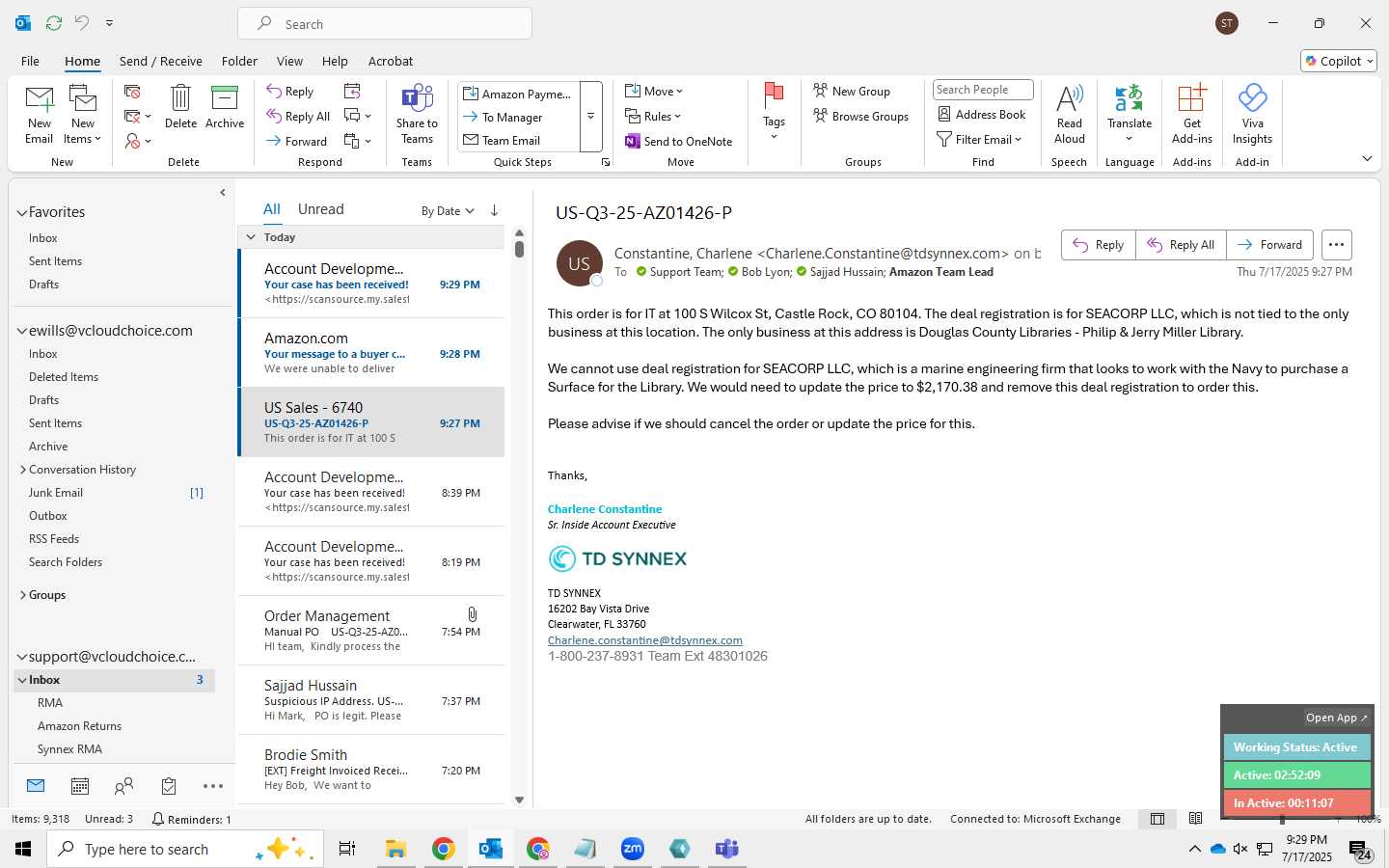Screen dimensions: 1389x868
Task: Open the Send / Receive tab
Action: (161, 61)
